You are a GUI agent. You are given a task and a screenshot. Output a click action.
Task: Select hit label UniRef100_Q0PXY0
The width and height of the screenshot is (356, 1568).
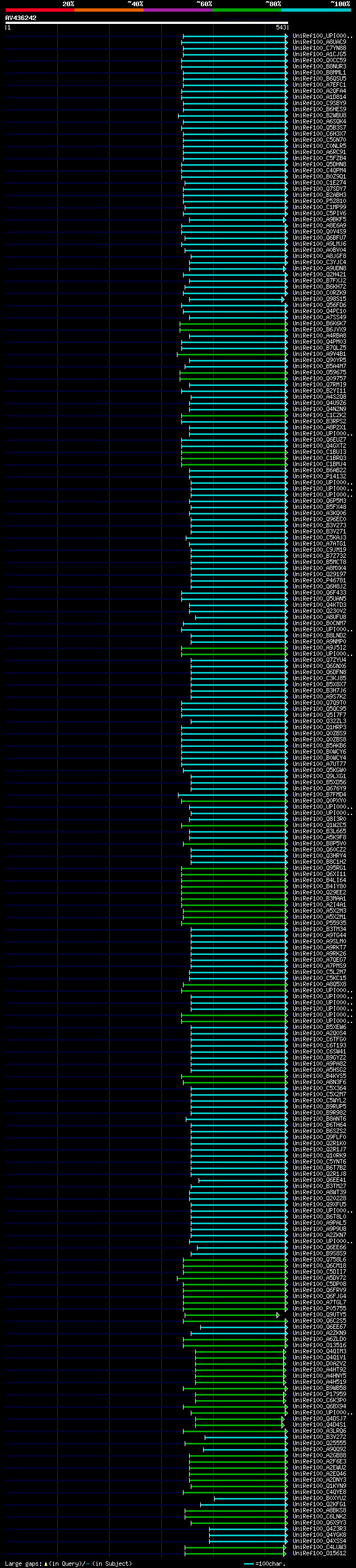pos(319,800)
